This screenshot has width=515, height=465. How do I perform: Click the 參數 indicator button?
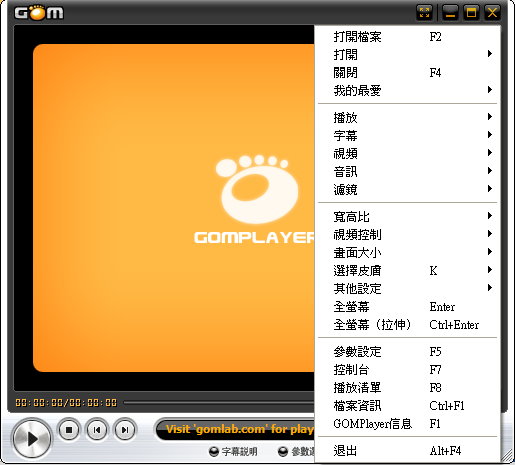pyautogui.click(x=296, y=452)
